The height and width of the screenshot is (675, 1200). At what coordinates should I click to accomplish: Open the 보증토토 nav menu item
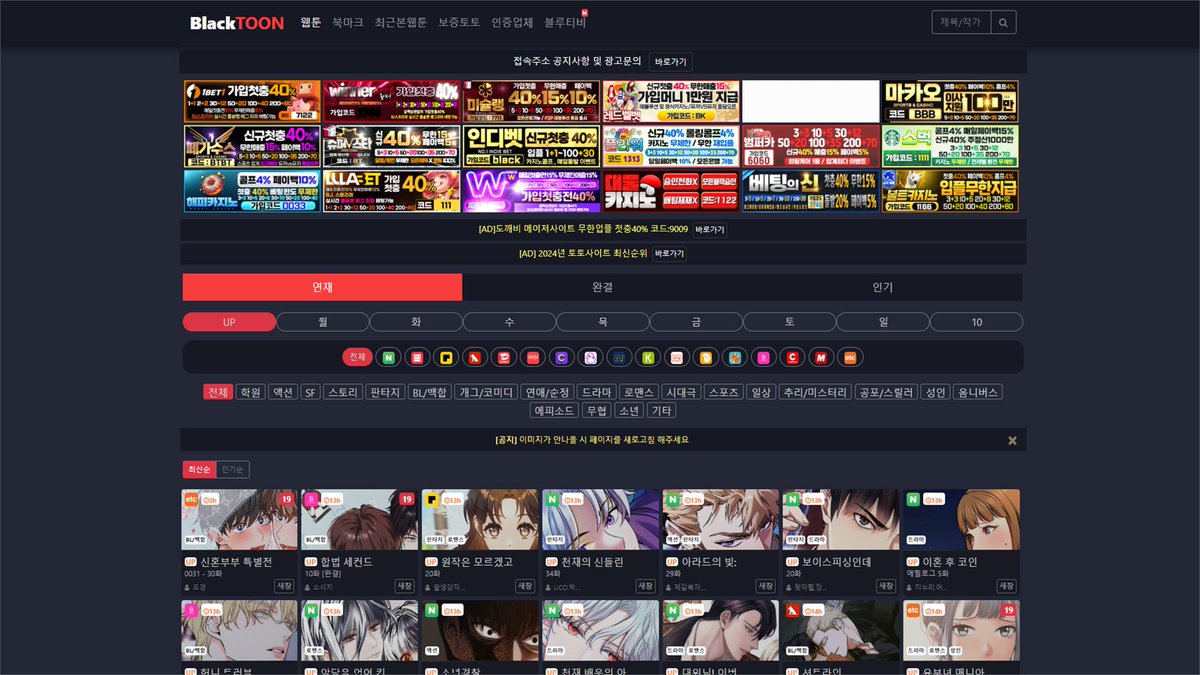pos(459,22)
